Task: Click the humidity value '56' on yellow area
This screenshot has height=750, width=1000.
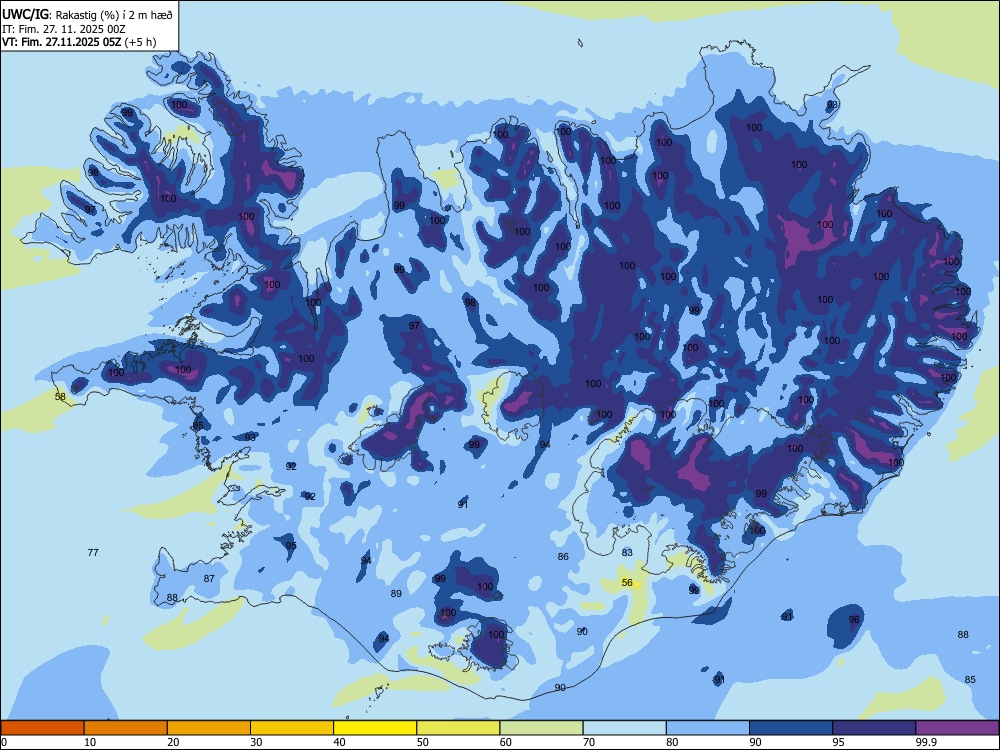Action: (627, 582)
